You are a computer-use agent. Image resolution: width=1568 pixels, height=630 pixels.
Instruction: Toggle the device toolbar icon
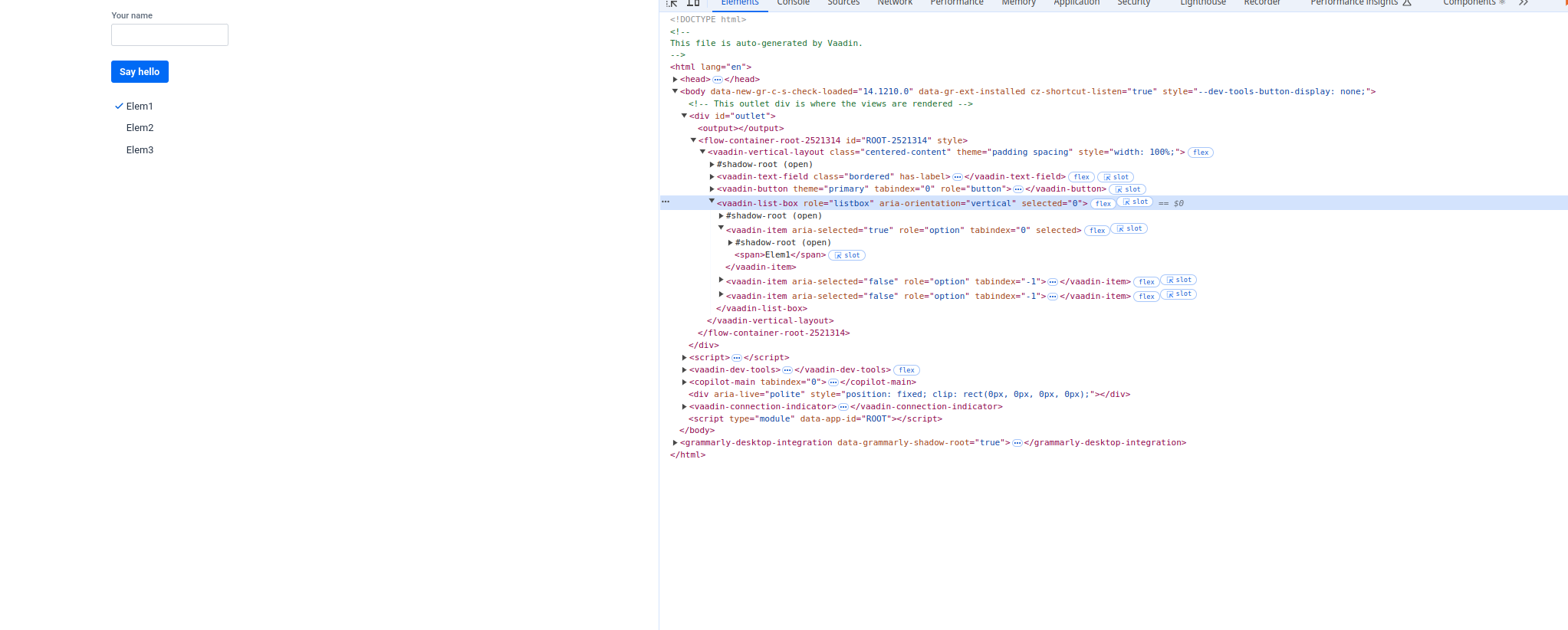pyautogui.click(x=693, y=3)
